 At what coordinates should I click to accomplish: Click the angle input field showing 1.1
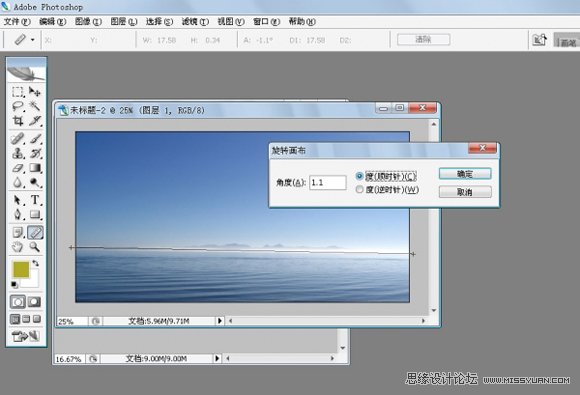328,182
